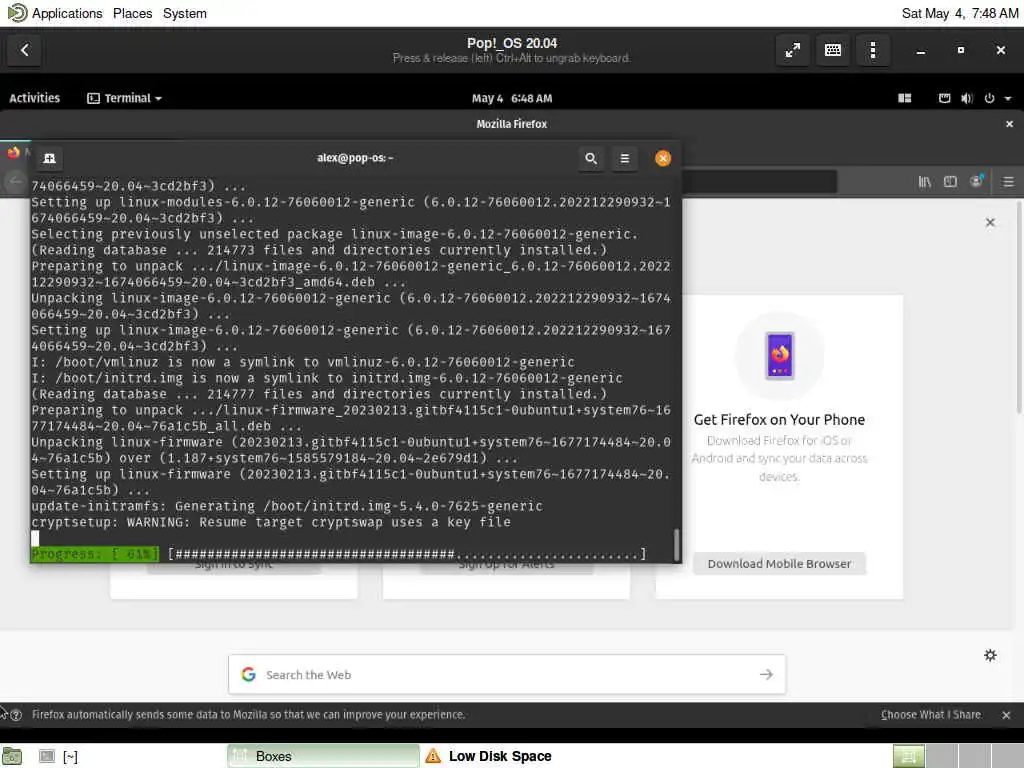The width and height of the screenshot is (1024, 768).
Task: Click the cryptsetup WARNING line in terminal
Action: (x=271, y=522)
